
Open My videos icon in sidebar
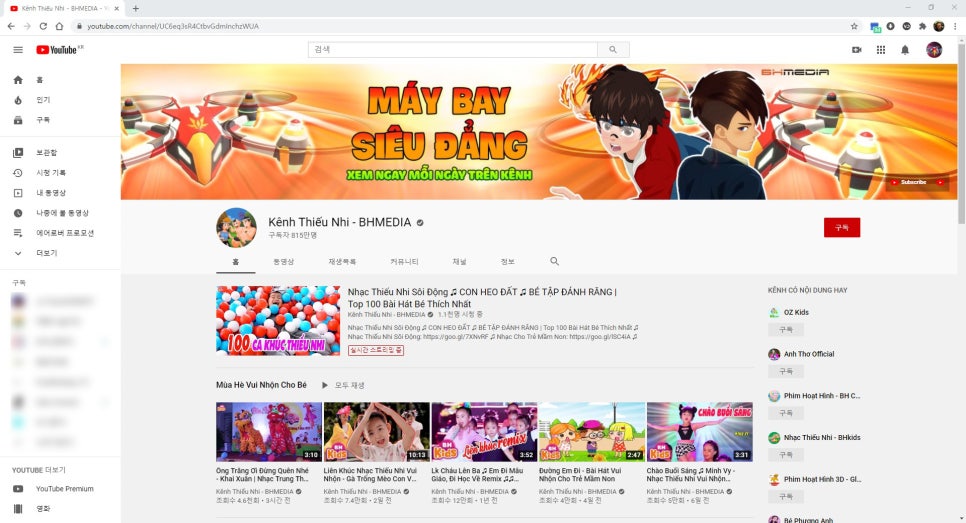point(18,193)
